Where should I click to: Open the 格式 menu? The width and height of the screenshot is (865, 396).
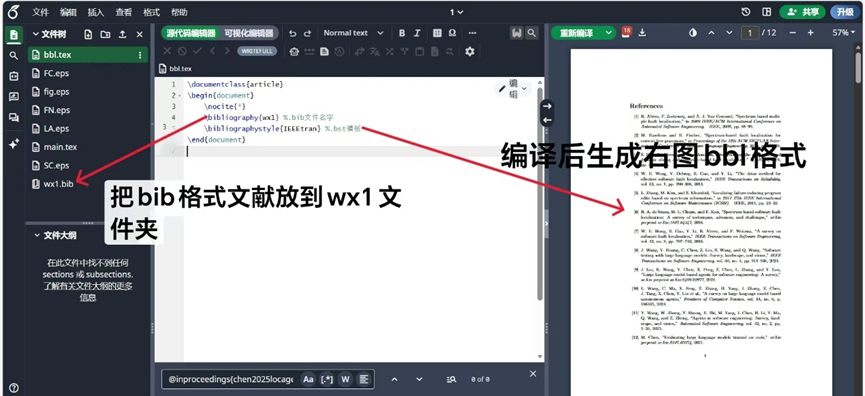tap(151, 12)
